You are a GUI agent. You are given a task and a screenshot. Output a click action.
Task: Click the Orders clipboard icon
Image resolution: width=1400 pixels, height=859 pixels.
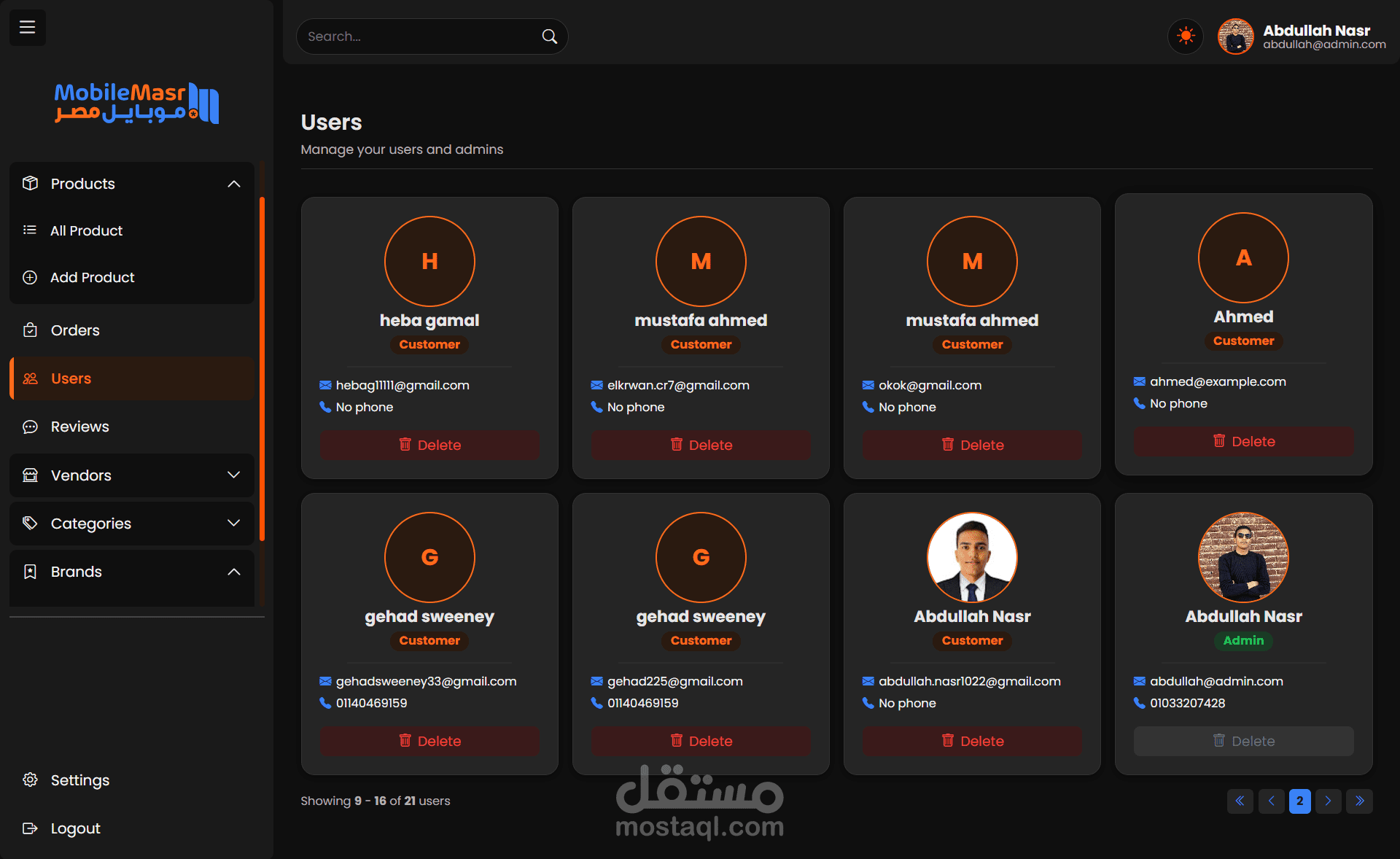pos(30,330)
